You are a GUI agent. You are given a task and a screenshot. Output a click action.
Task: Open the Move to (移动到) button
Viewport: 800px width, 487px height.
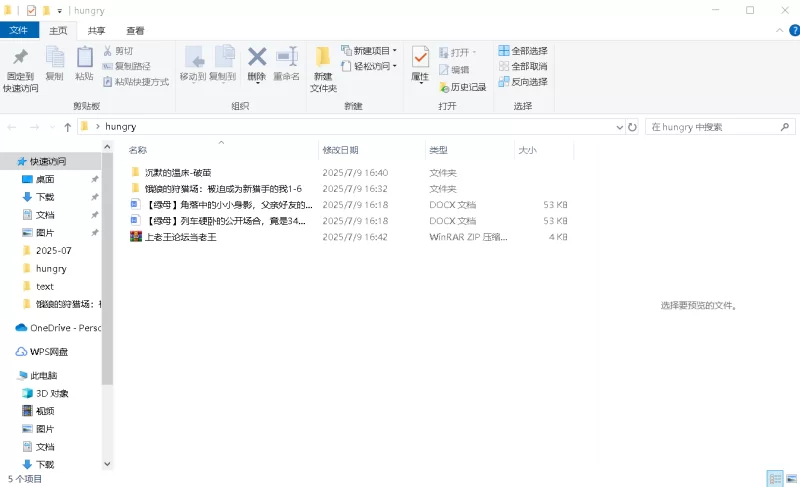click(x=193, y=64)
